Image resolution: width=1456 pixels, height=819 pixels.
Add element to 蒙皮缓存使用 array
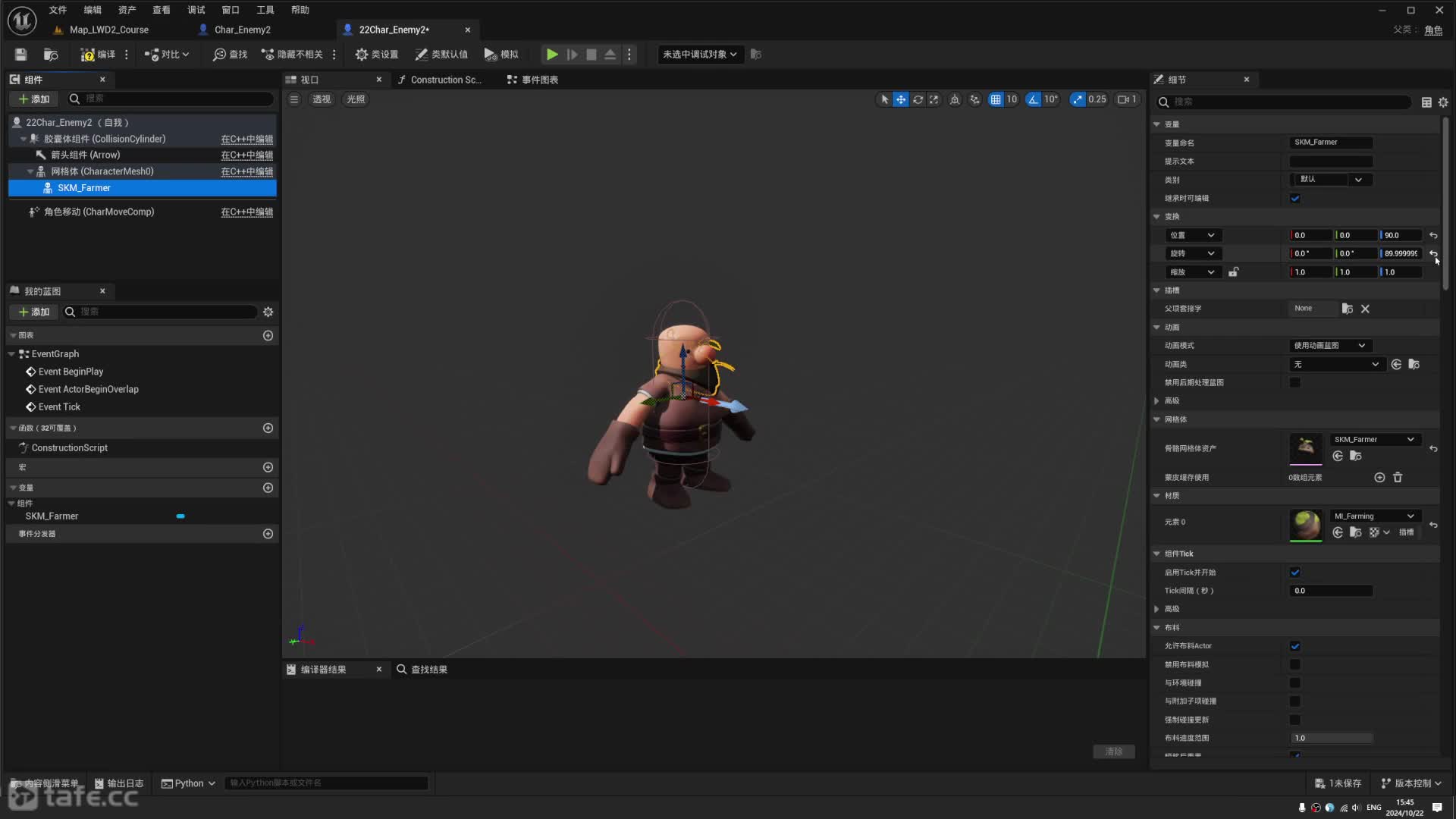pos(1379,477)
